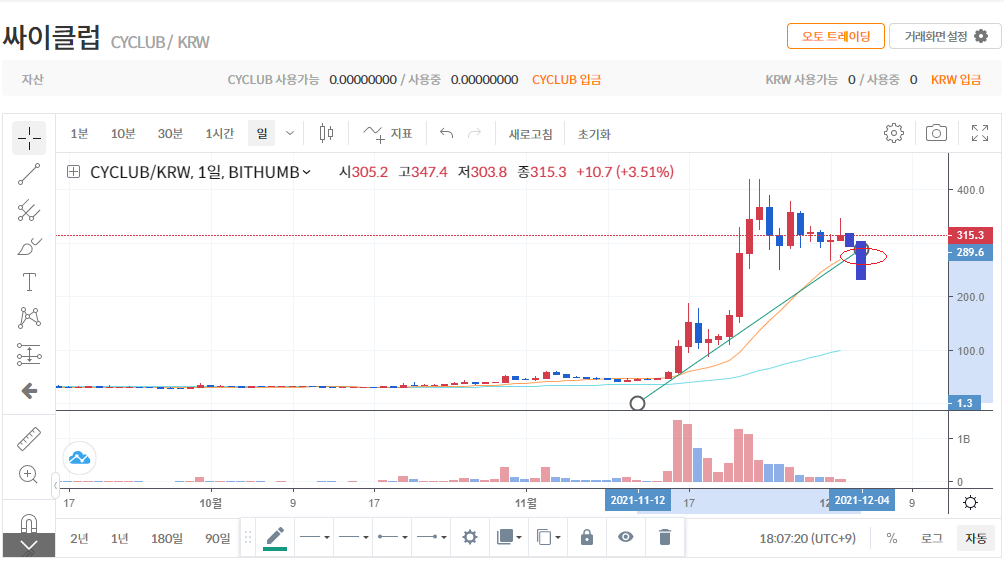The width and height of the screenshot is (1004, 561).
Task: Click the 초기화 reset button
Action: (594, 134)
